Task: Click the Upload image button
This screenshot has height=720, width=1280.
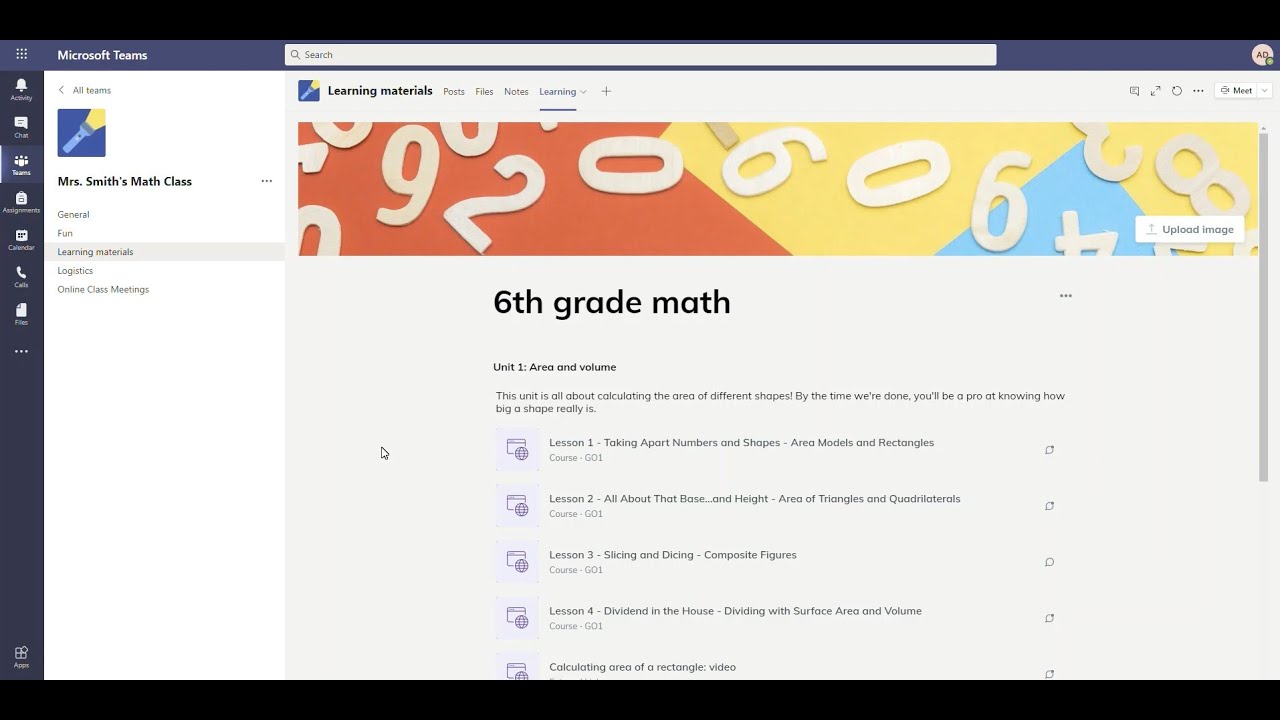Action: [1190, 229]
